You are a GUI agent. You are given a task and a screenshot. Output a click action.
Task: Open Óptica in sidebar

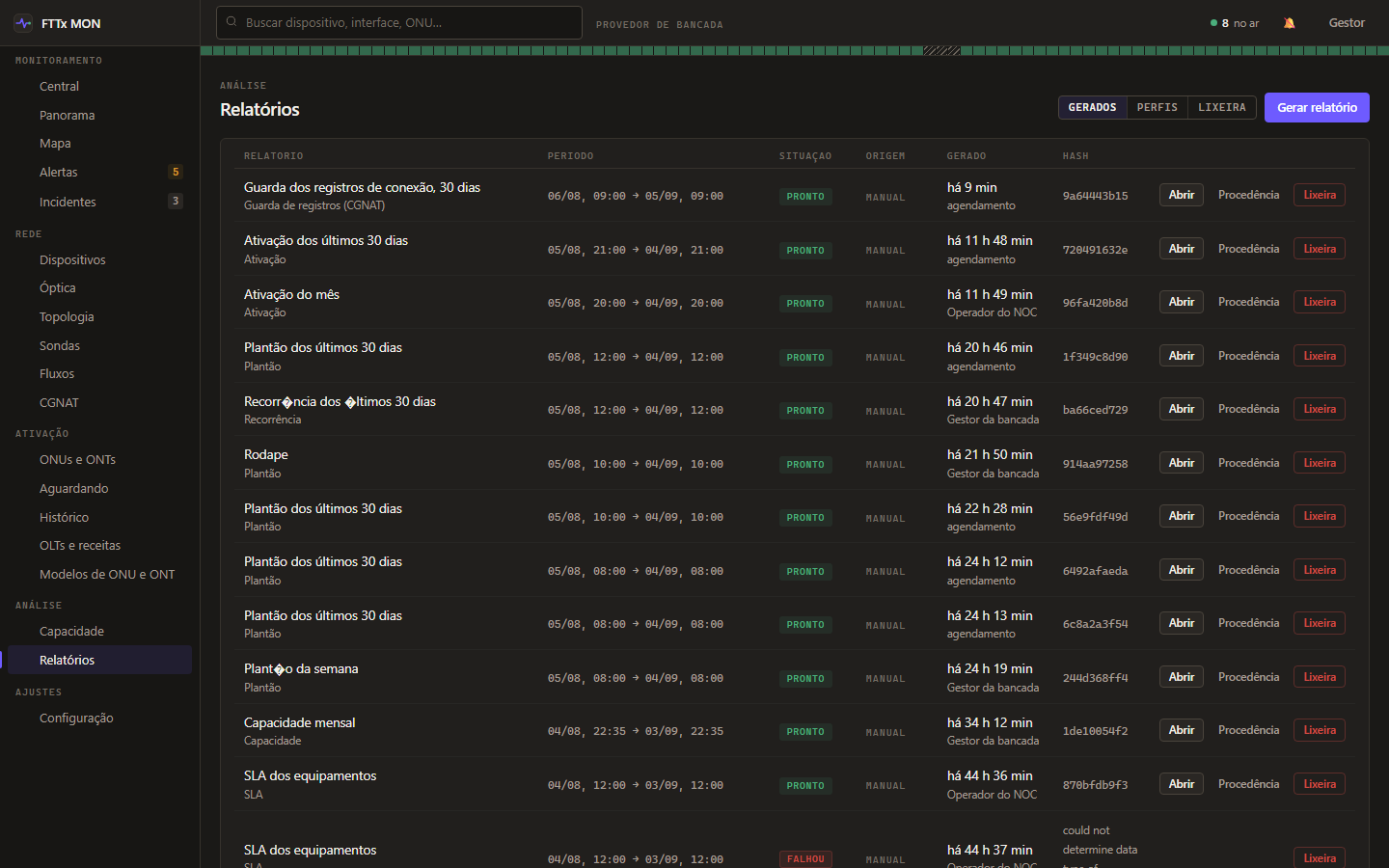pos(99,288)
